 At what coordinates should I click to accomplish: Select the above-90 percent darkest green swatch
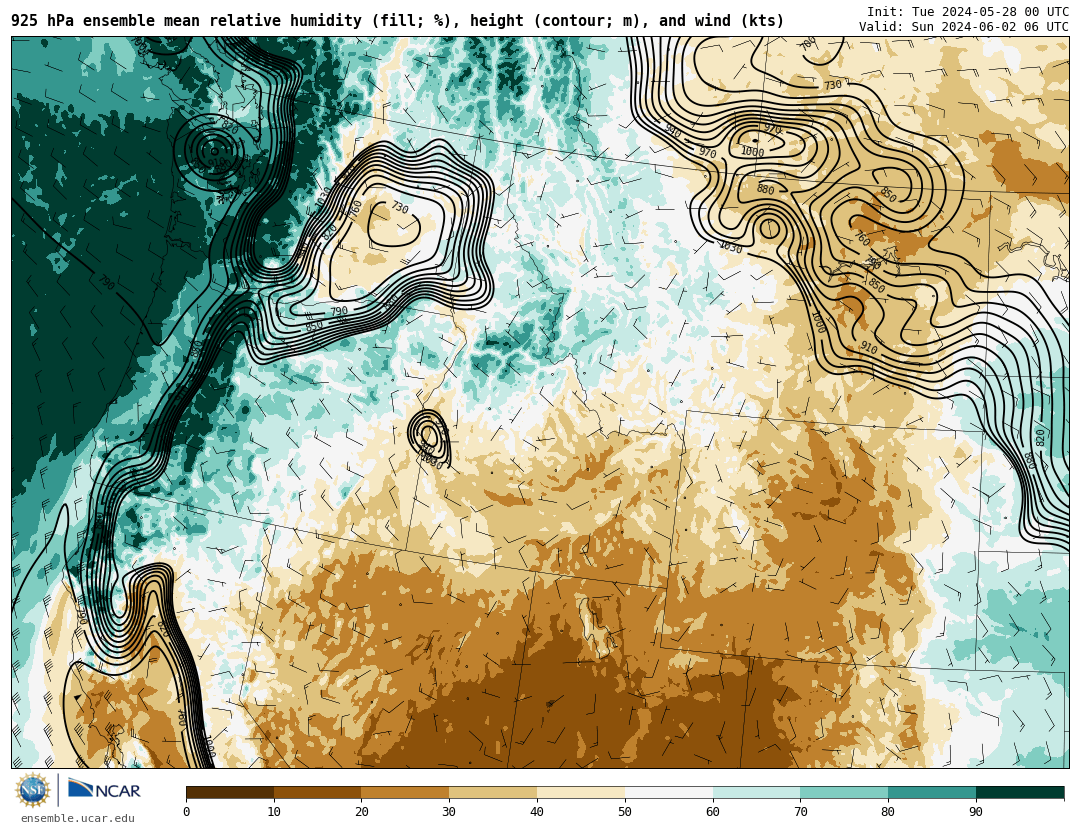click(x=1020, y=793)
